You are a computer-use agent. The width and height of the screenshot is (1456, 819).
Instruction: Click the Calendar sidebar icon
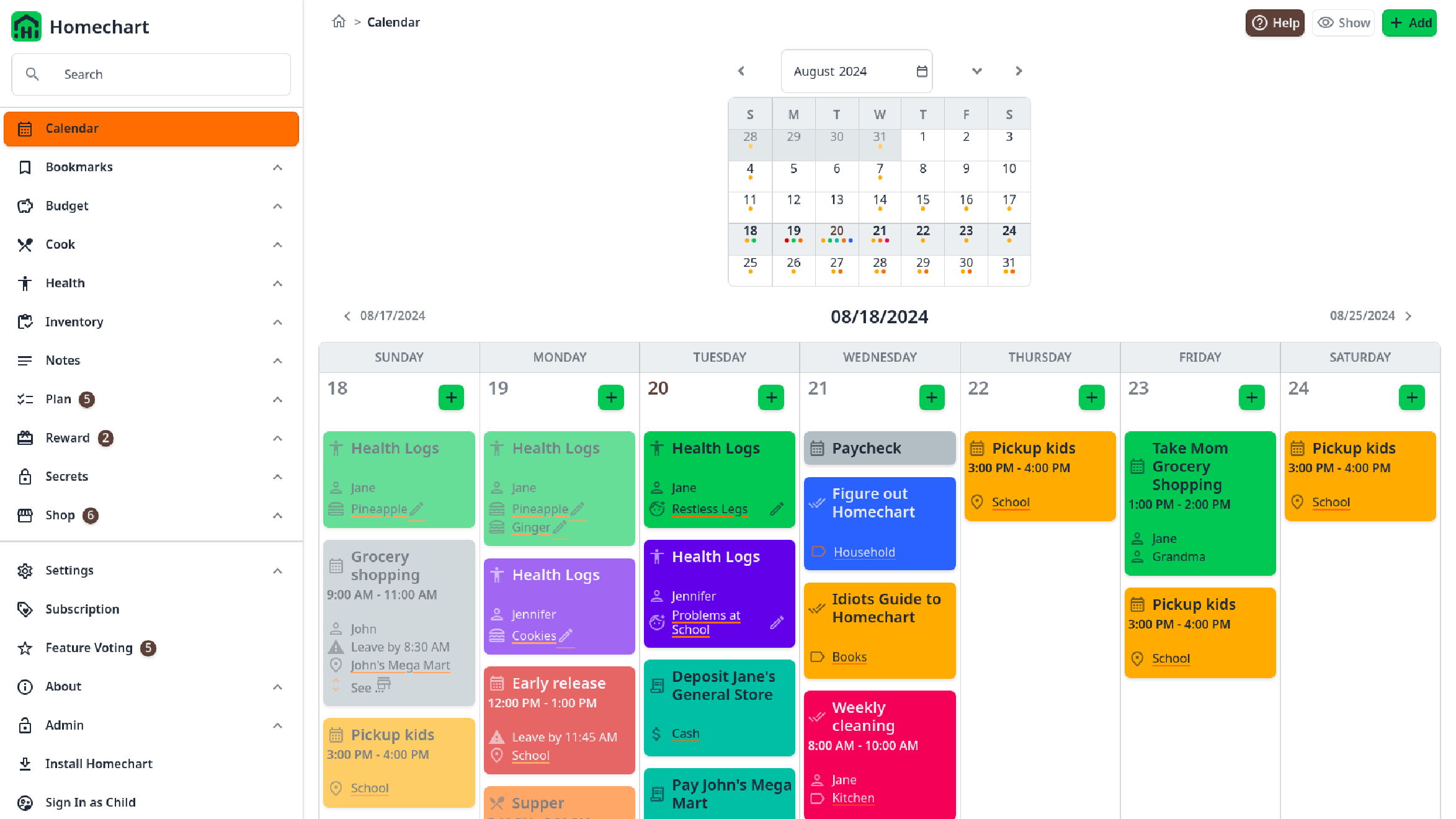(26, 128)
